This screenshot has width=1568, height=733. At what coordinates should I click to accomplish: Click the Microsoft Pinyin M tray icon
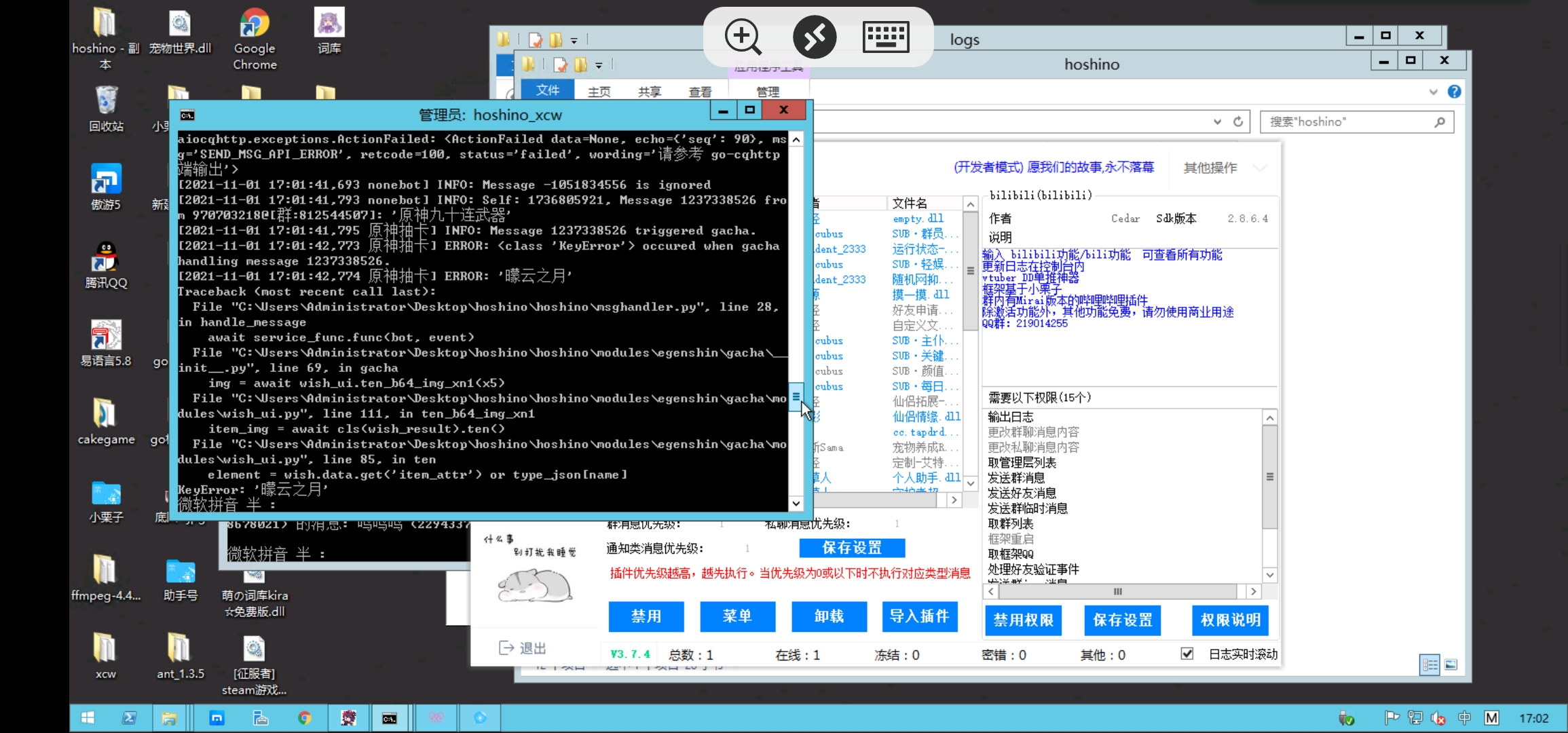pos(1491,717)
